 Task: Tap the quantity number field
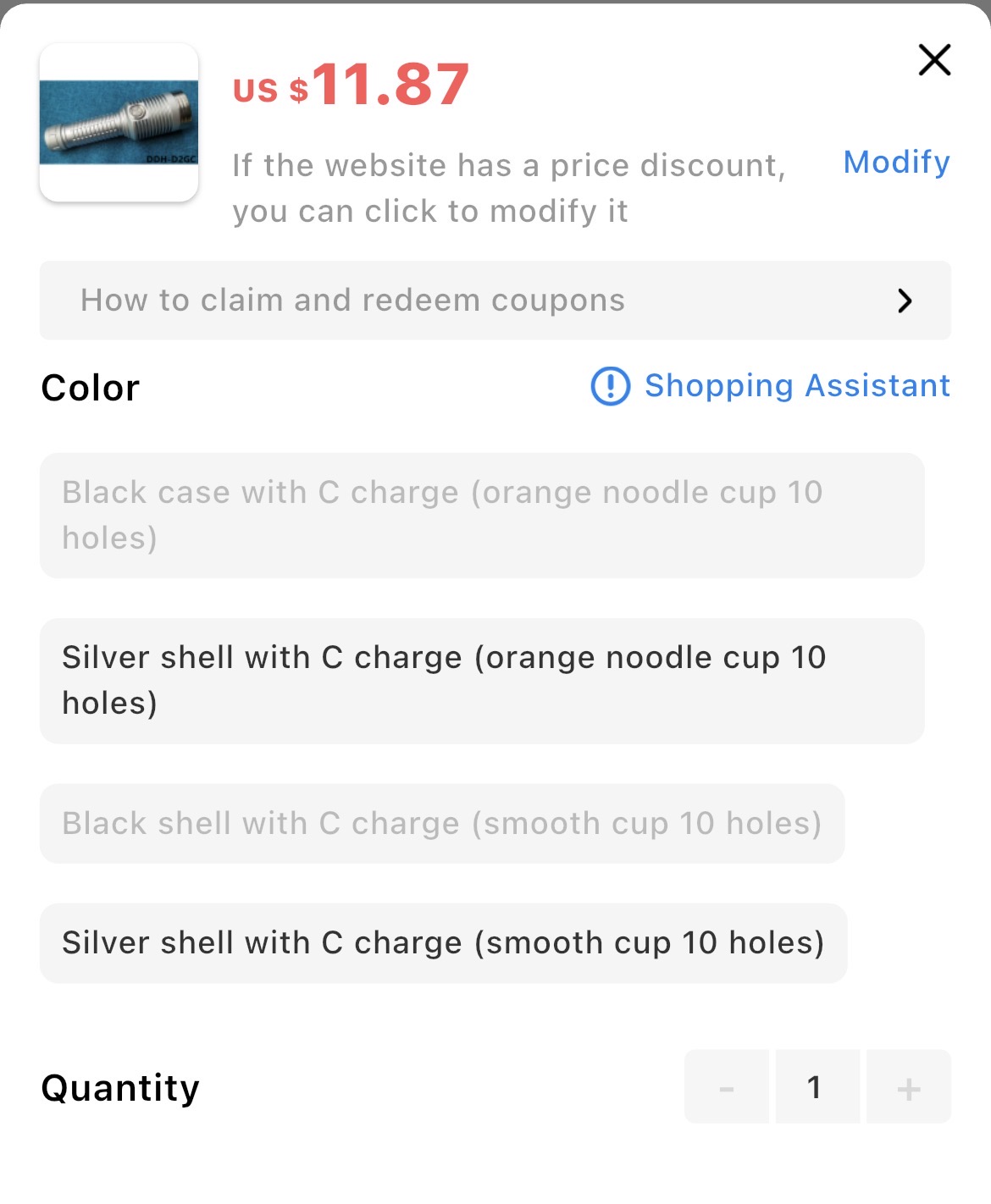pos(816,1087)
